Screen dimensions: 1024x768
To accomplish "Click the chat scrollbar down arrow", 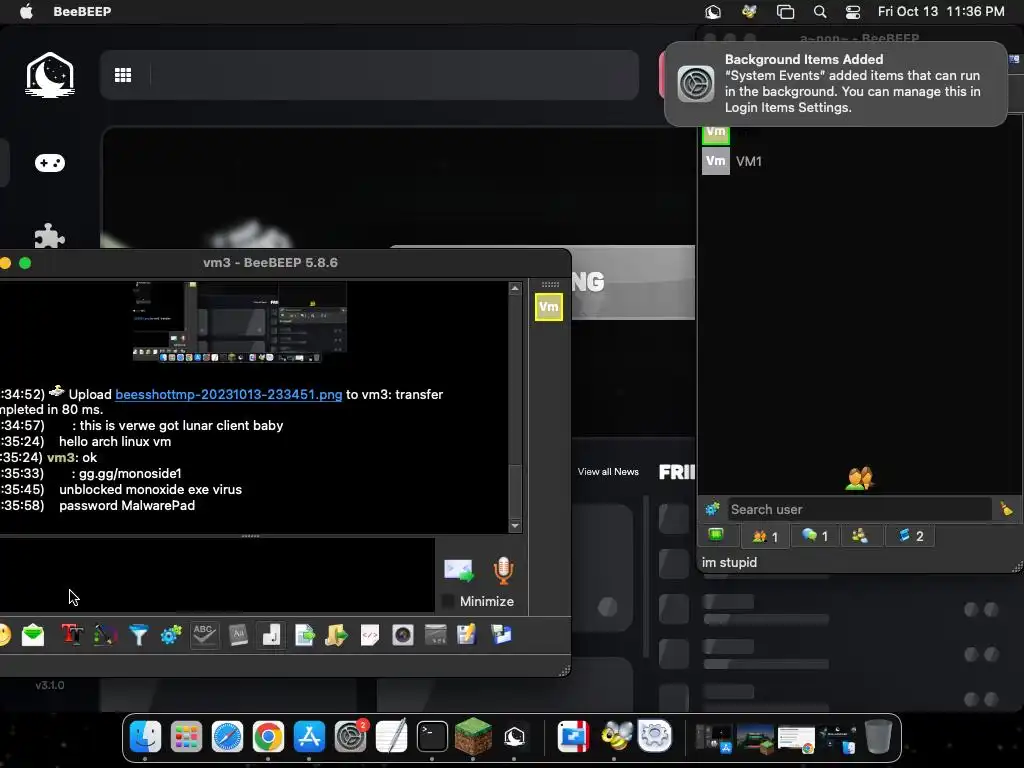I will [515, 526].
